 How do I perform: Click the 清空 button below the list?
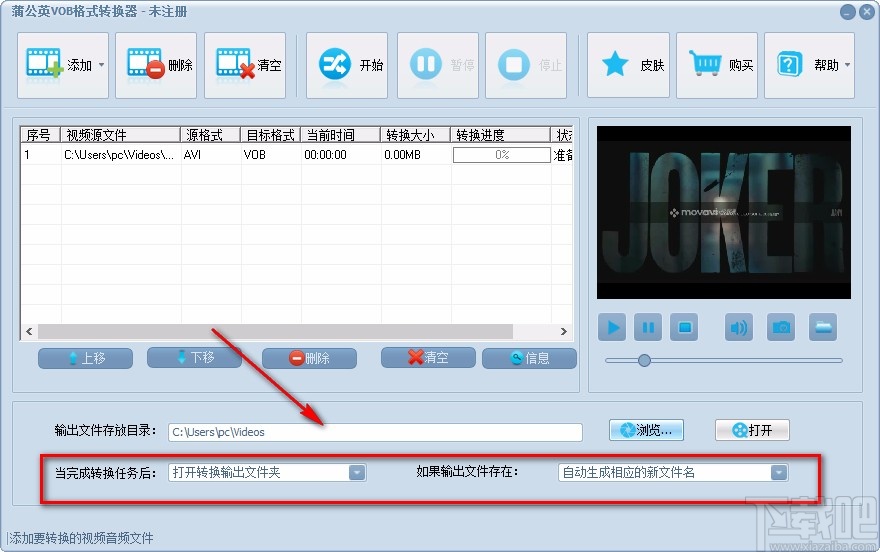pyautogui.click(x=428, y=357)
